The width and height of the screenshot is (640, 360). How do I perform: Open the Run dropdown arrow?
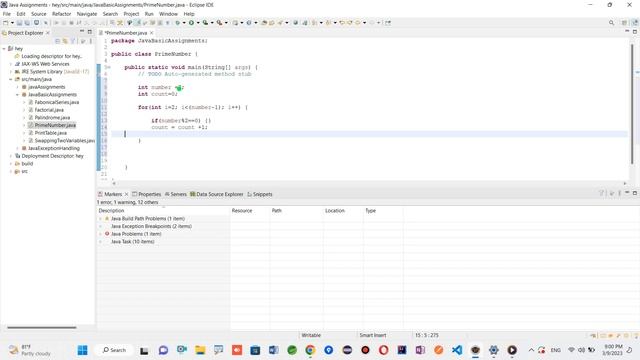pyautogui.click(x=198, y=23)
